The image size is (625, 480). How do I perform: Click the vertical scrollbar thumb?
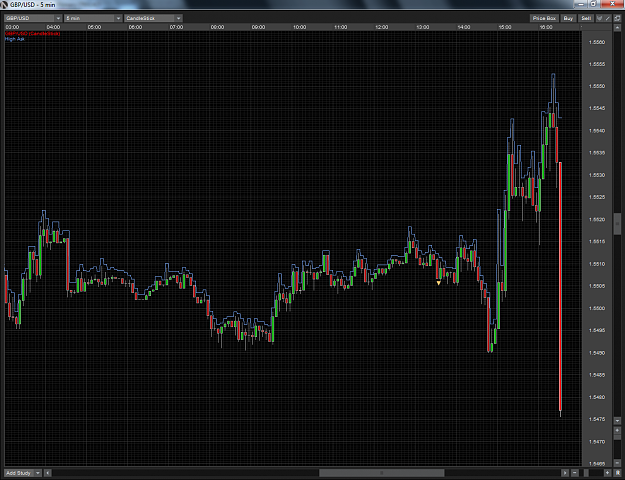(617, 224)
